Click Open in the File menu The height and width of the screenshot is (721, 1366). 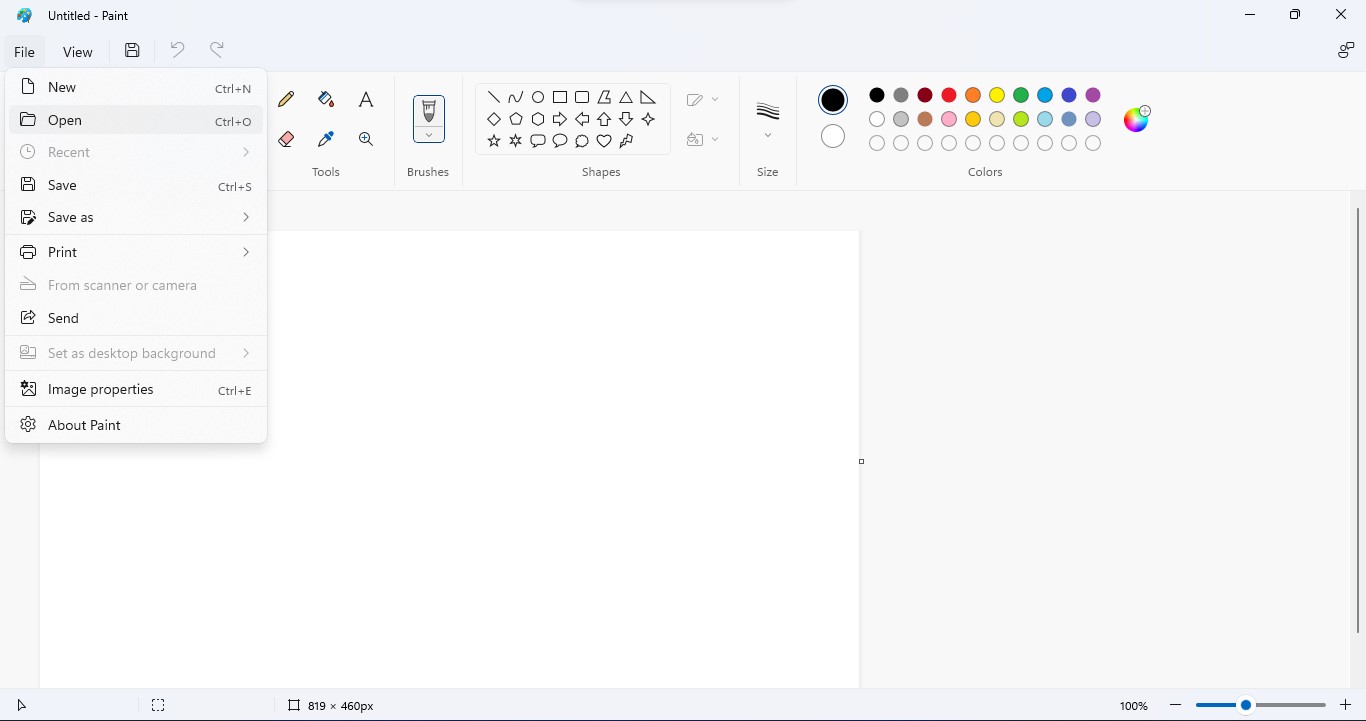pos(136,120)
